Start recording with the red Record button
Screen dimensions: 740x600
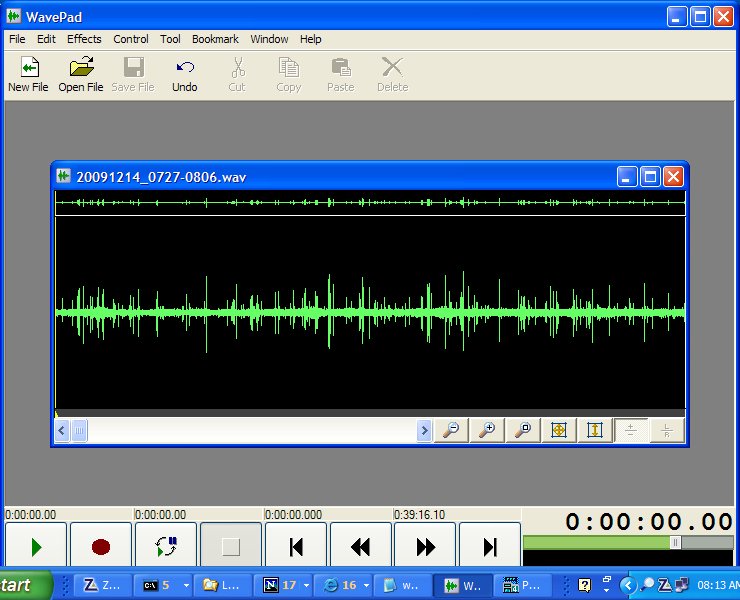click(101, 547)
